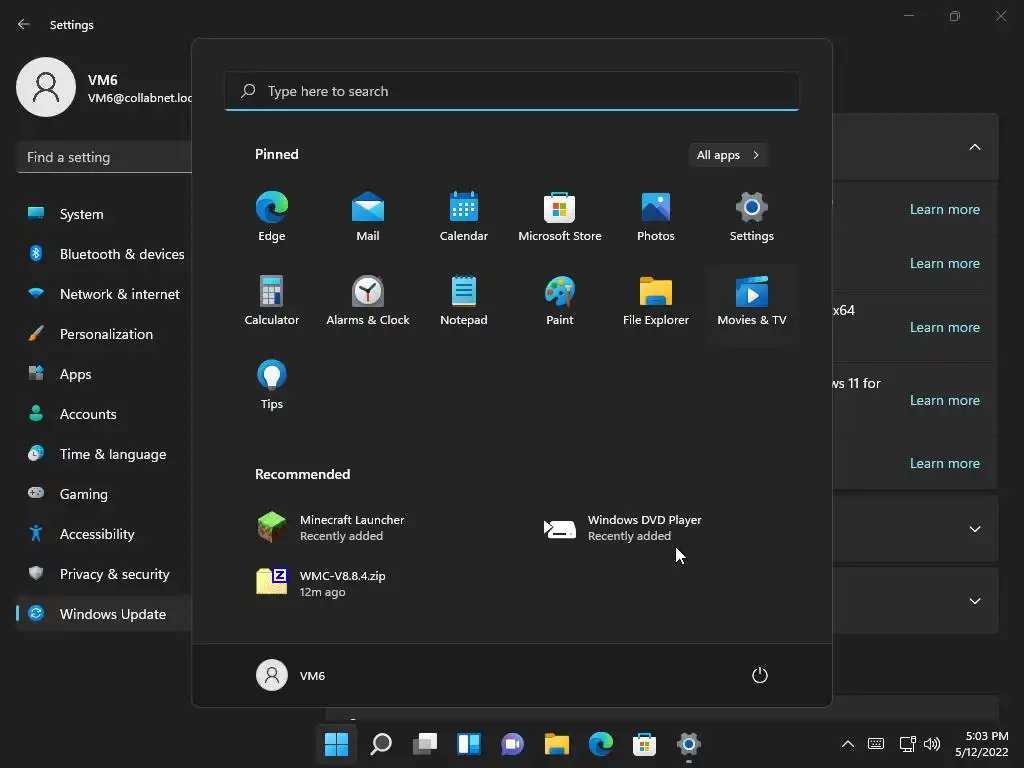
Task: Select System in Settings sidebar
Action: point(104,214)
